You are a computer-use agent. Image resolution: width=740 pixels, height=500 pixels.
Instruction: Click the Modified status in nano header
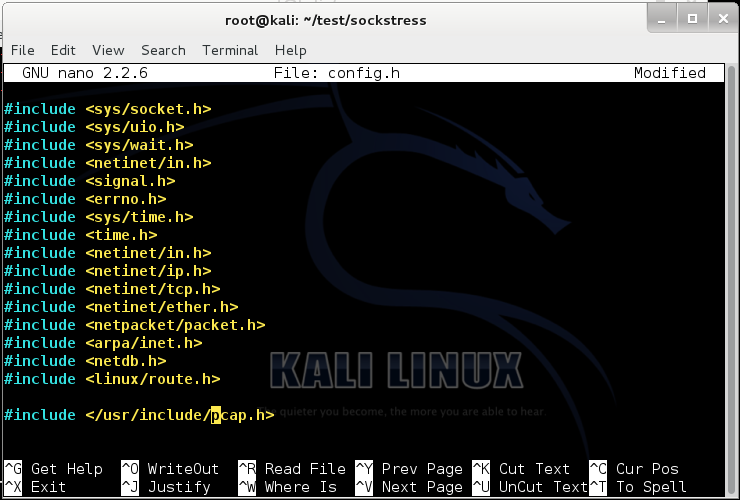click(x=670, y=73)
